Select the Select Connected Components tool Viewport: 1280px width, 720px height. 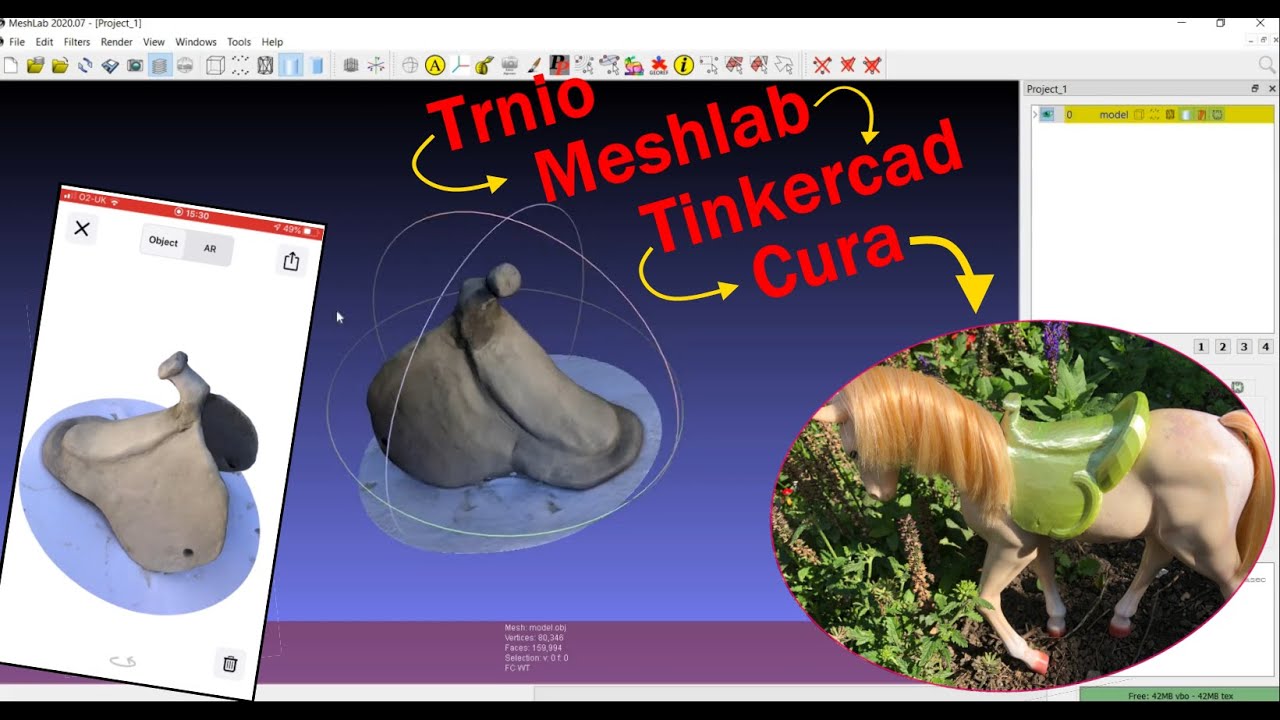pyautogui.click(x=759, y=66)
